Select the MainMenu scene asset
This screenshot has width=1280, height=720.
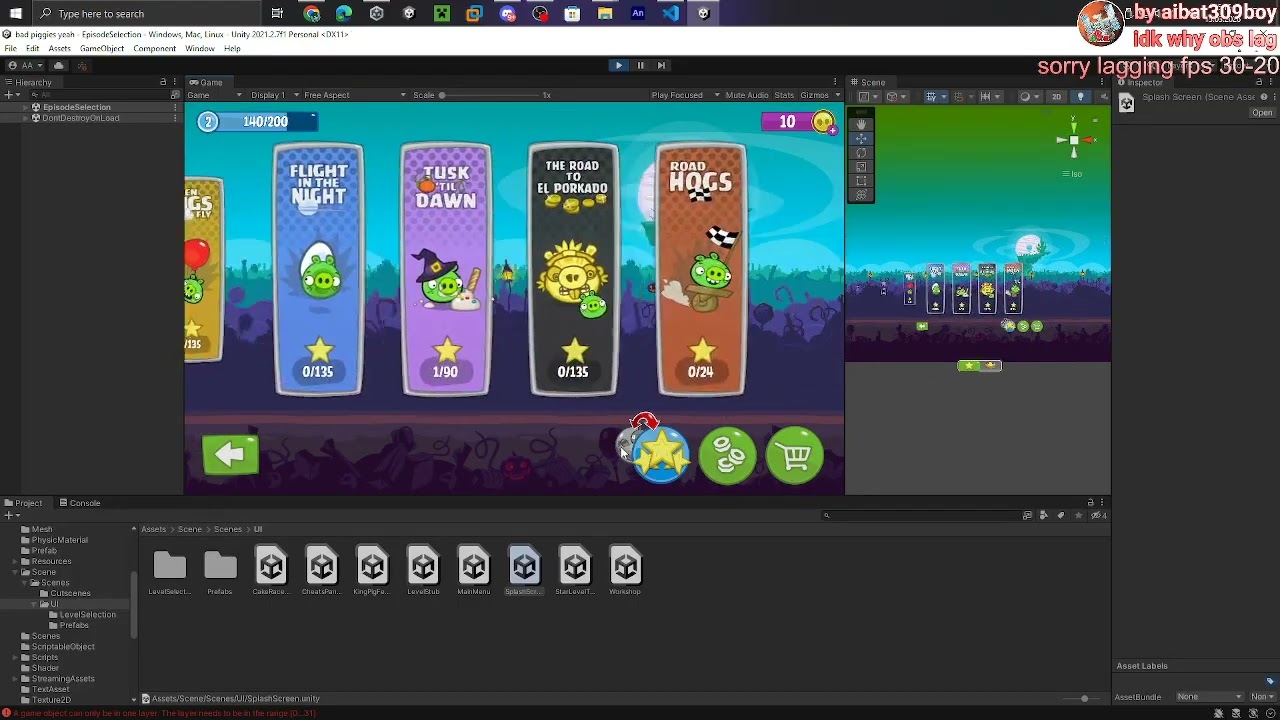(474, 571)
